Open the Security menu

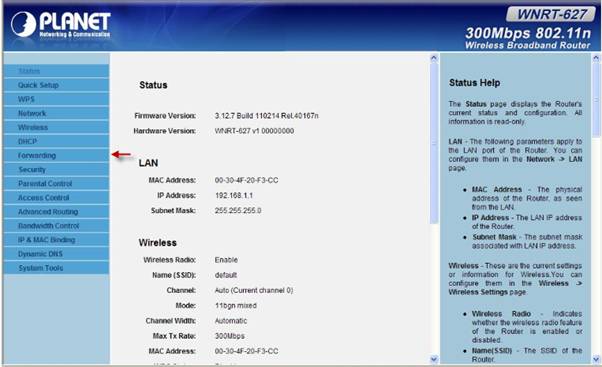pos(56,169)
